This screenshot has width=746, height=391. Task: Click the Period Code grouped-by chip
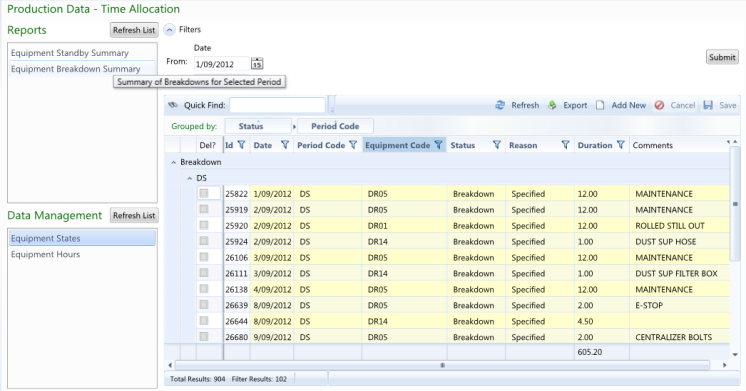pos(335,126)
